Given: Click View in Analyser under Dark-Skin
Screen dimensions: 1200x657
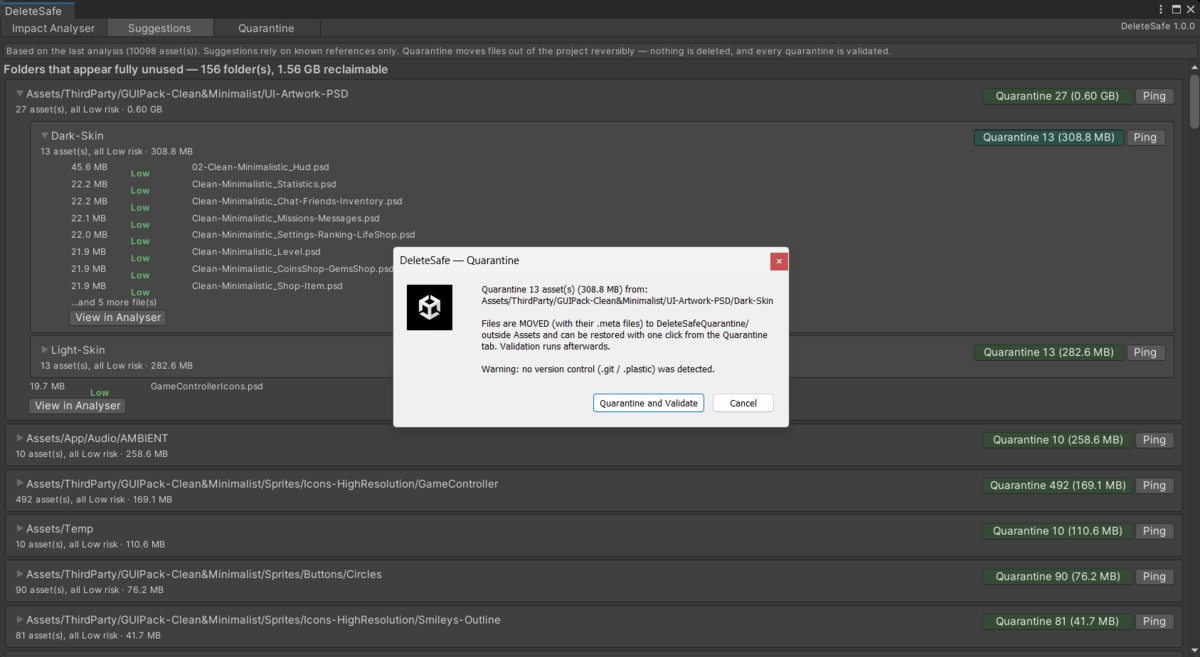Looking at the screenshot, I should tap(118, 317).
